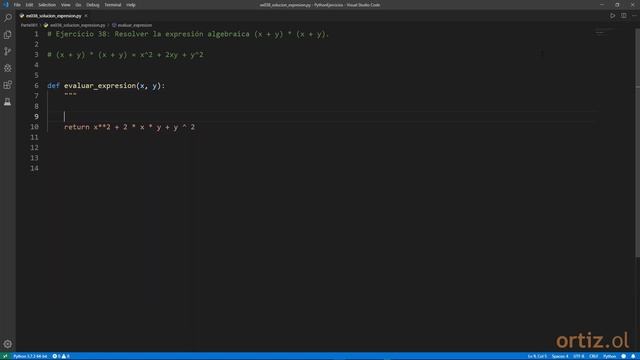This screenshot has width=640, height=360.
Task: Click line number 6 in the gutter
Action: (x=36, y=86)
